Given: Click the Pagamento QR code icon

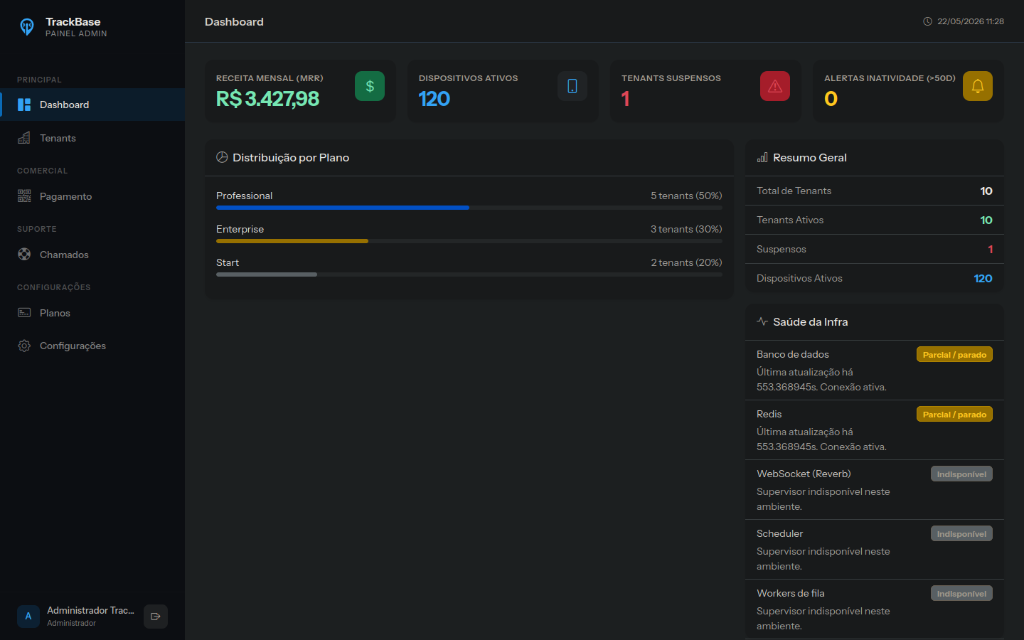Looking at the screenshot, I should 24,196.
